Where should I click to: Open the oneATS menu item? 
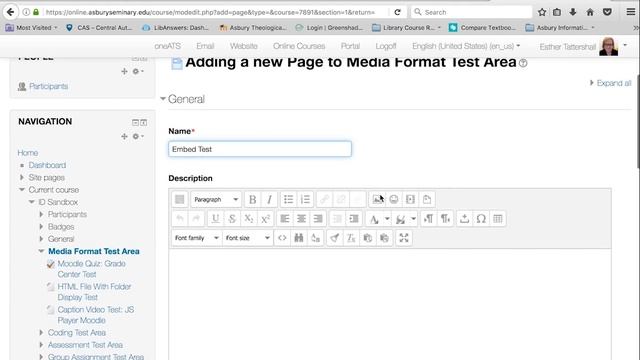(167, 46)
